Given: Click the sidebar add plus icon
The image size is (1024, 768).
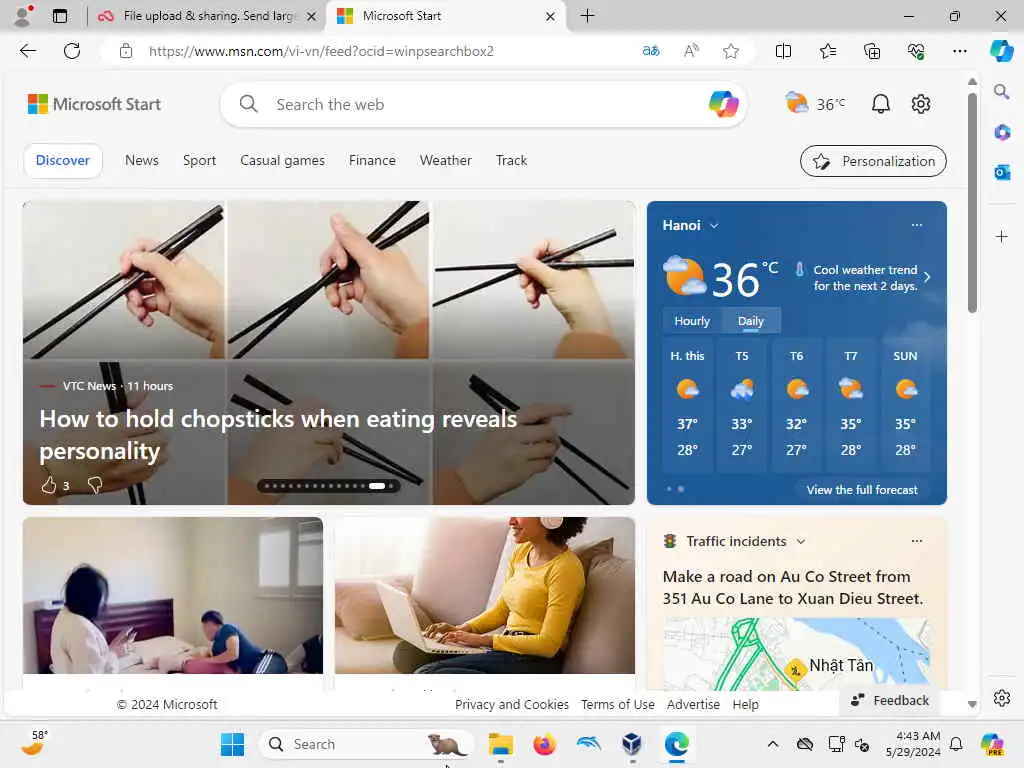Looking at the screenshot, I should [x=1002, y=236].
